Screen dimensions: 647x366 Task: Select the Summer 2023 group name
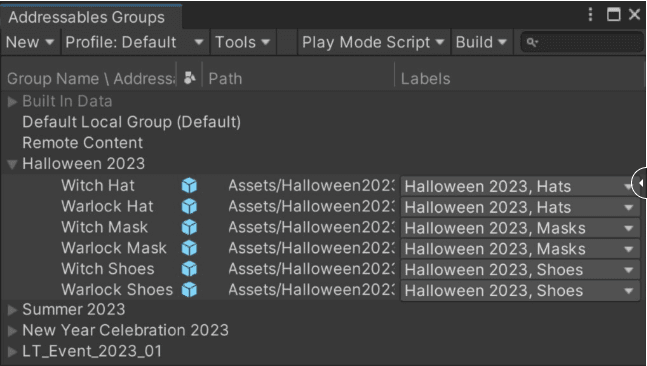coord(73,309)
